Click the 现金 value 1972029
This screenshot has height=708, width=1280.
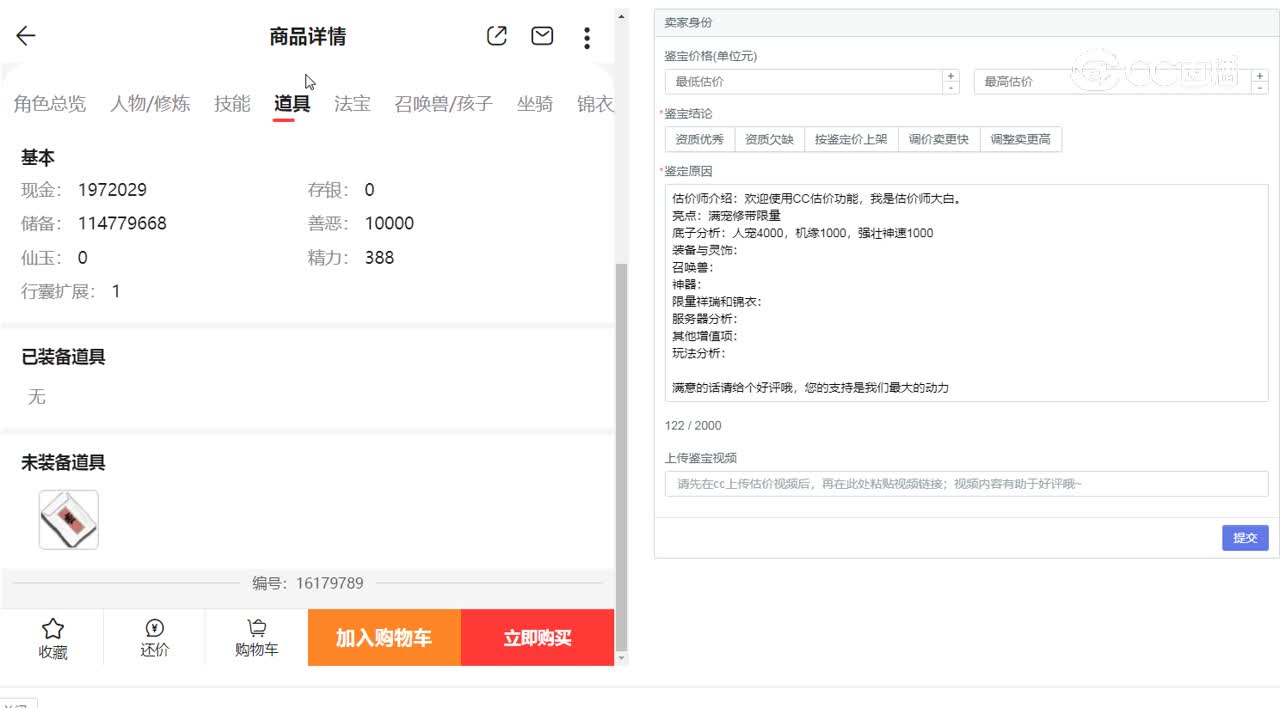tap(112, 190)
